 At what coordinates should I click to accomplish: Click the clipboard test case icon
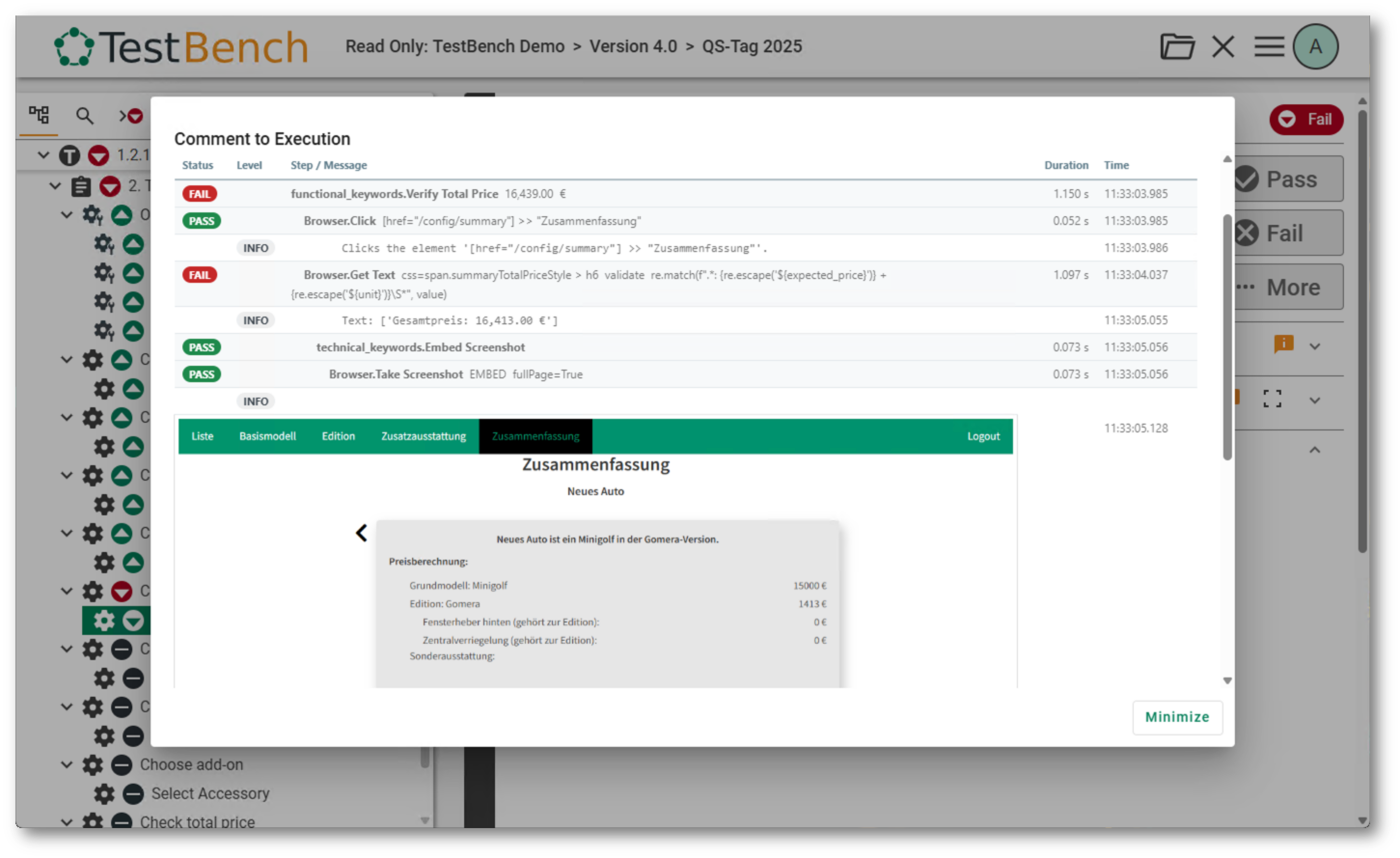[x=81, y=186]
